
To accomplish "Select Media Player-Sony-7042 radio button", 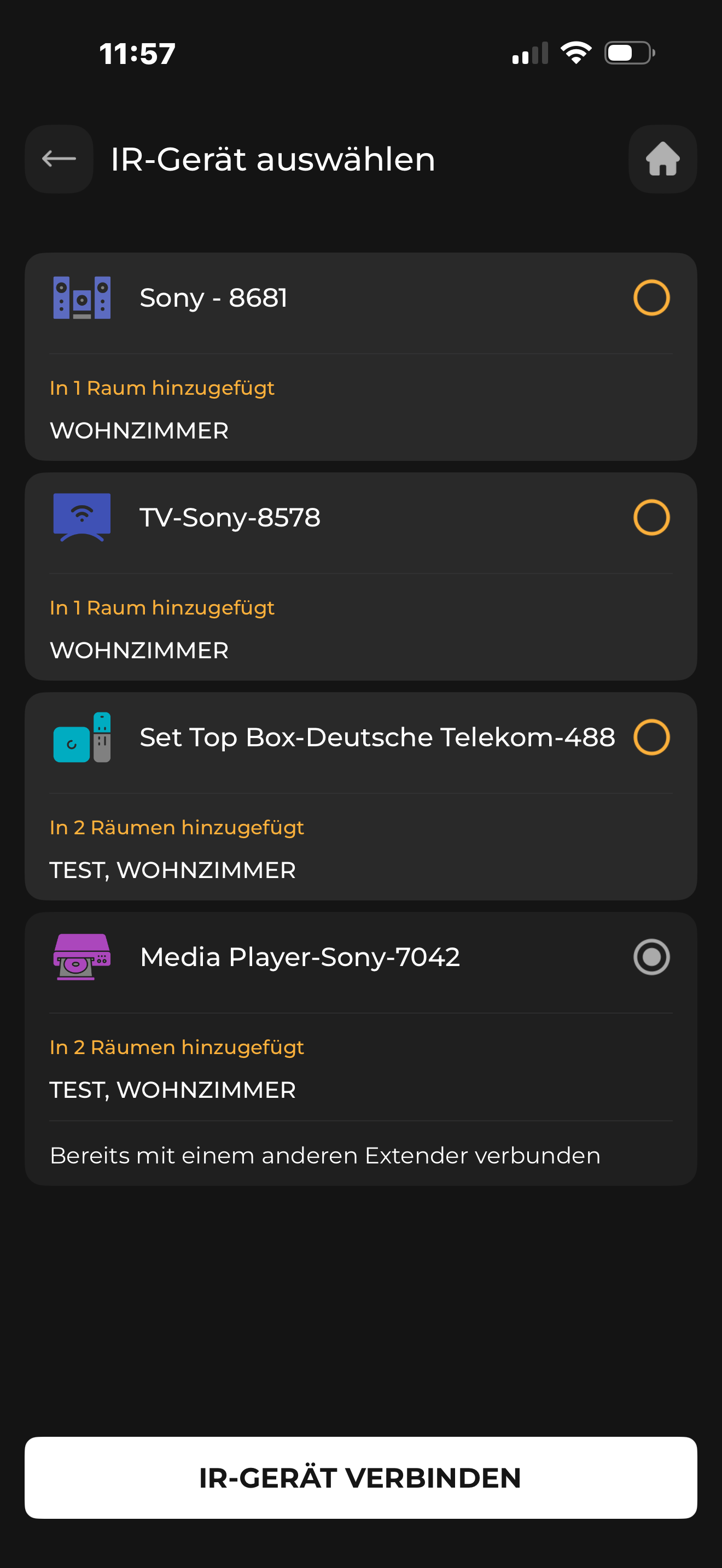I will click(651, 957).
